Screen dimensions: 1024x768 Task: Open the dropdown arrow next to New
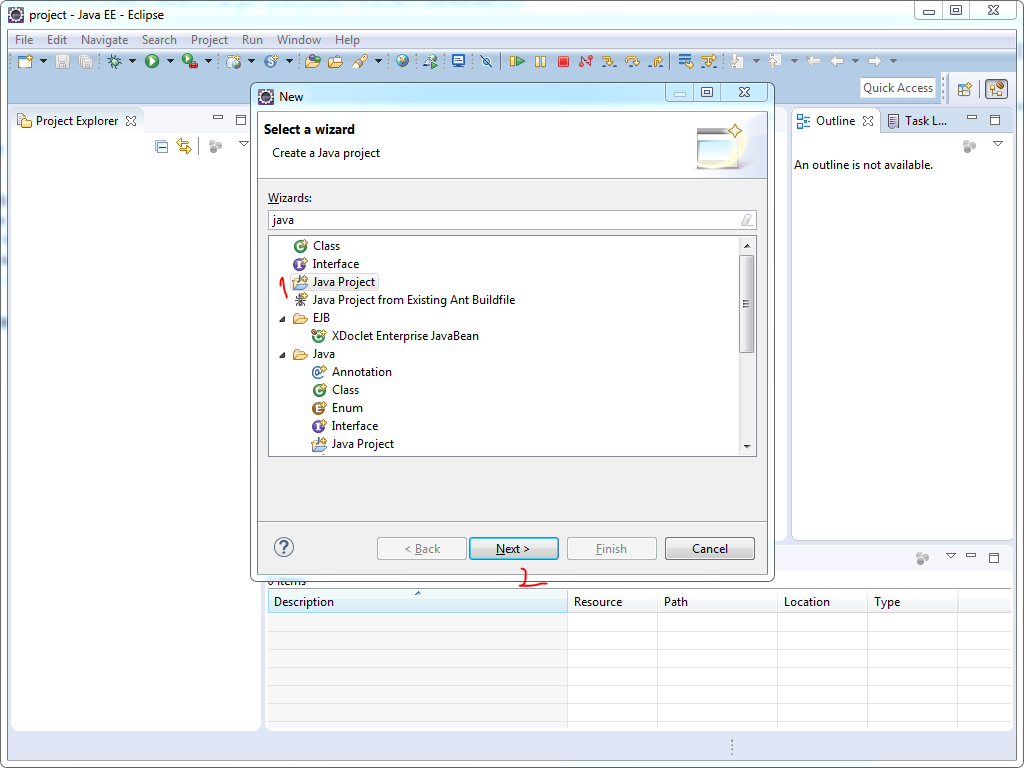tap(43, 61)
